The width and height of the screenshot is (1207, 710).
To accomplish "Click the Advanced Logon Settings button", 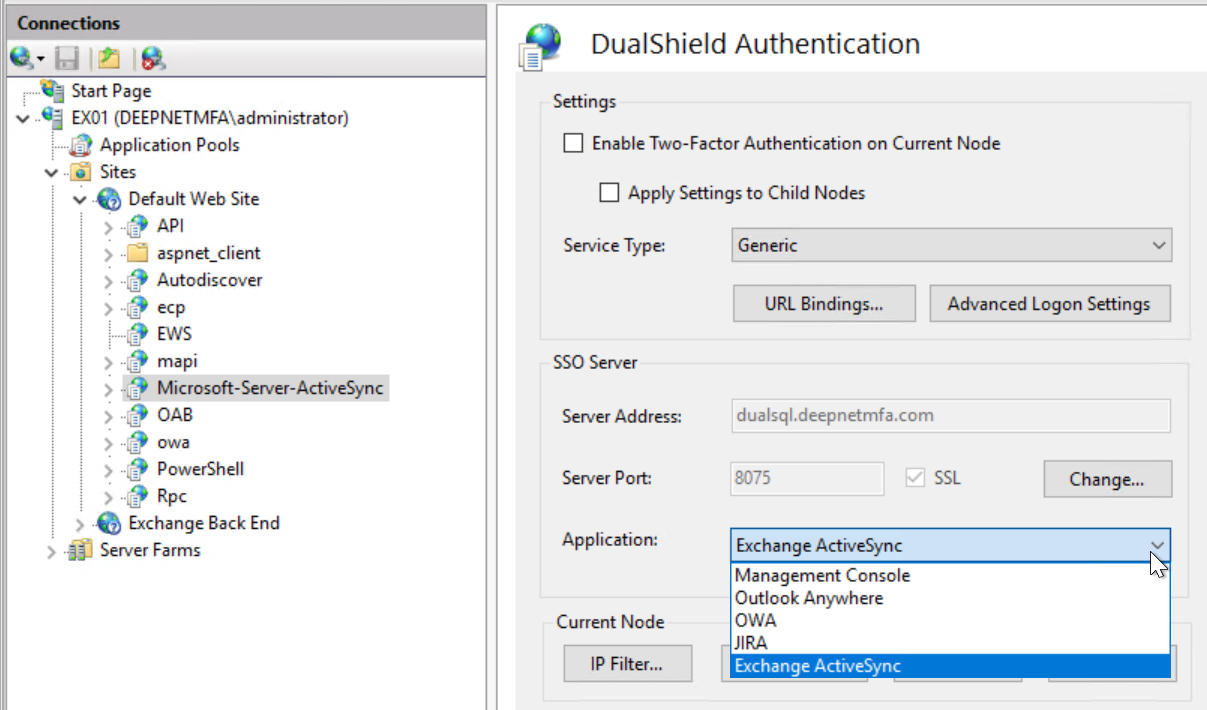I will [x=1049, y=305].
